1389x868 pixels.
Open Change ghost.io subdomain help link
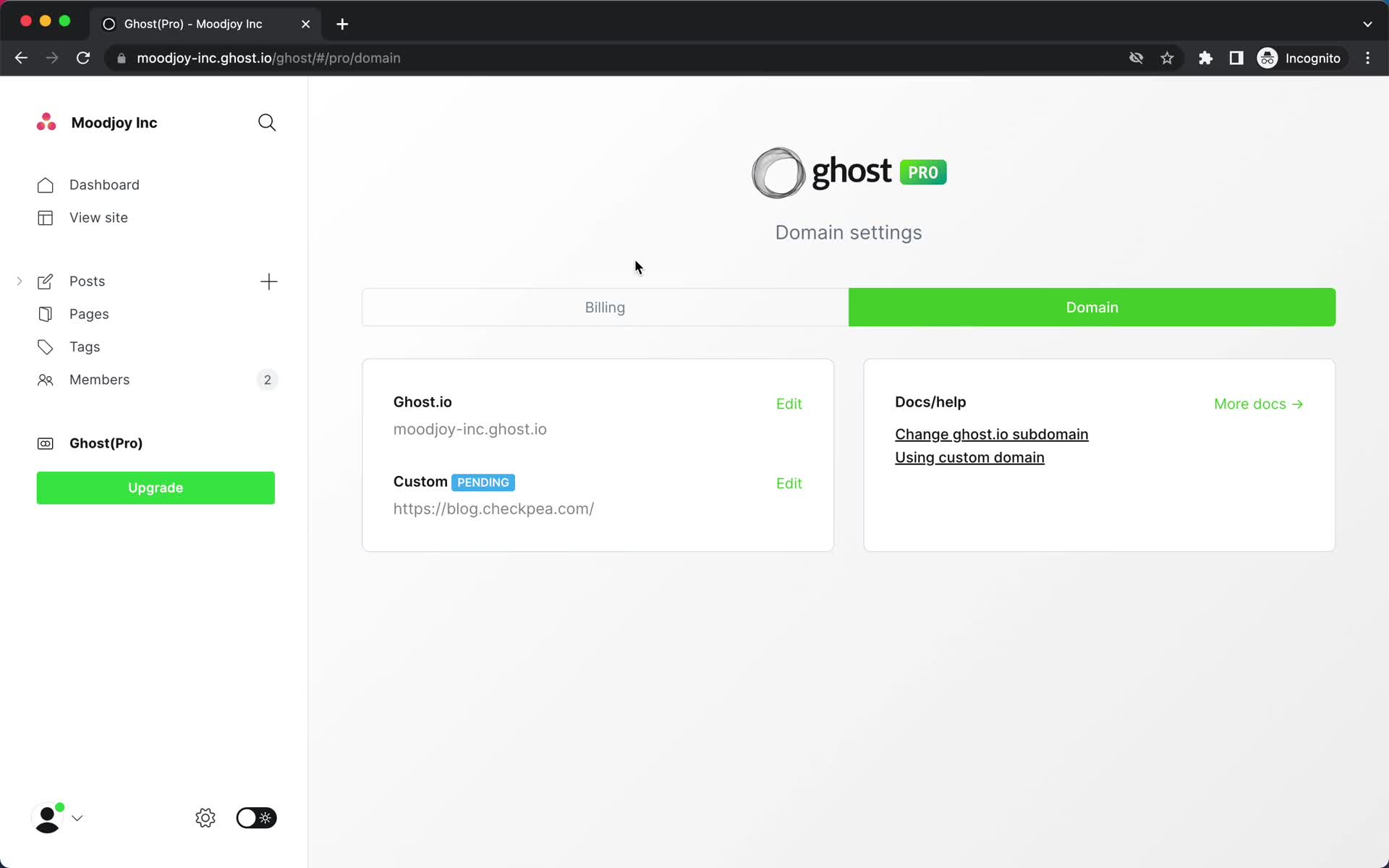(991, 434)
